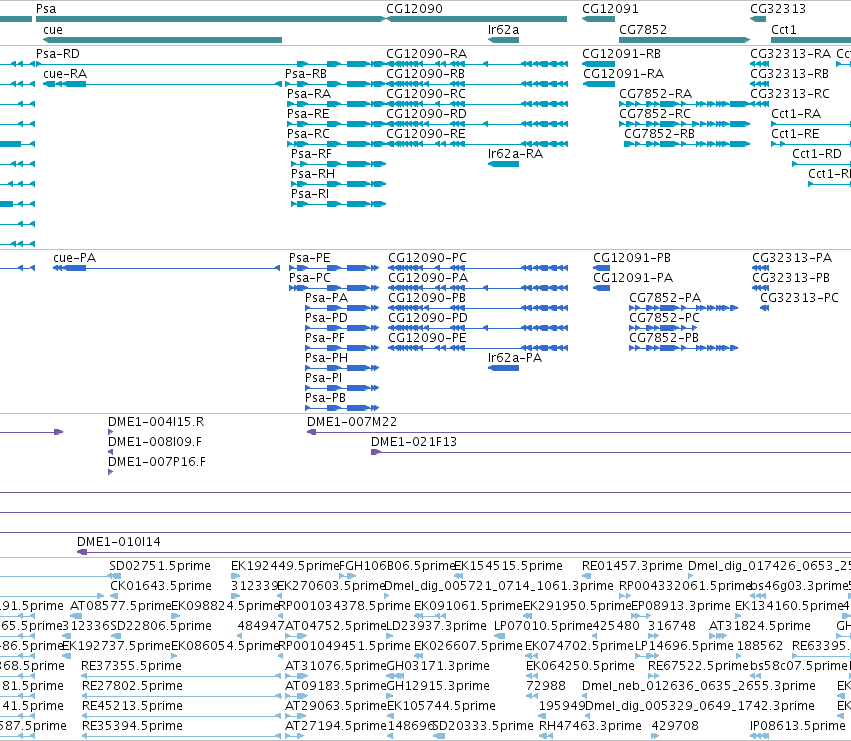Select the cue-RA transcript label
Image resolution: width=851 pixels, height=741 pixels.
point(65,74)
